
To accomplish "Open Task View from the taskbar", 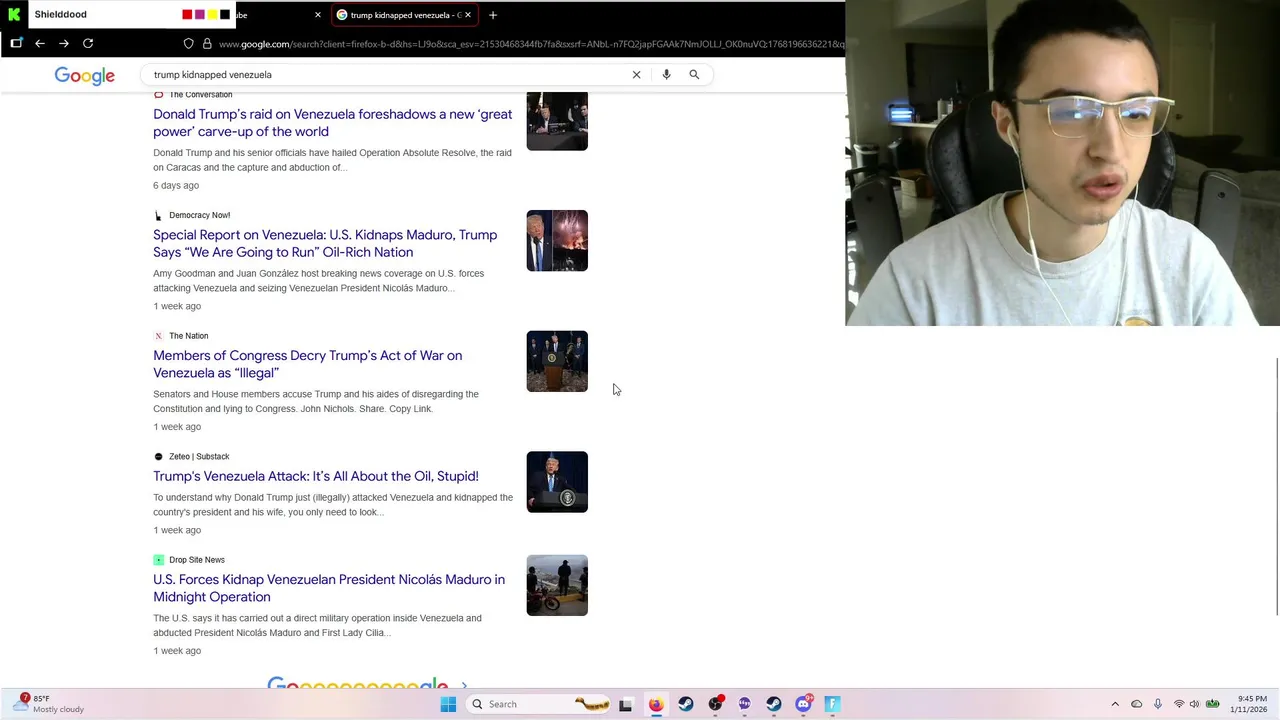I will (625, 704).
